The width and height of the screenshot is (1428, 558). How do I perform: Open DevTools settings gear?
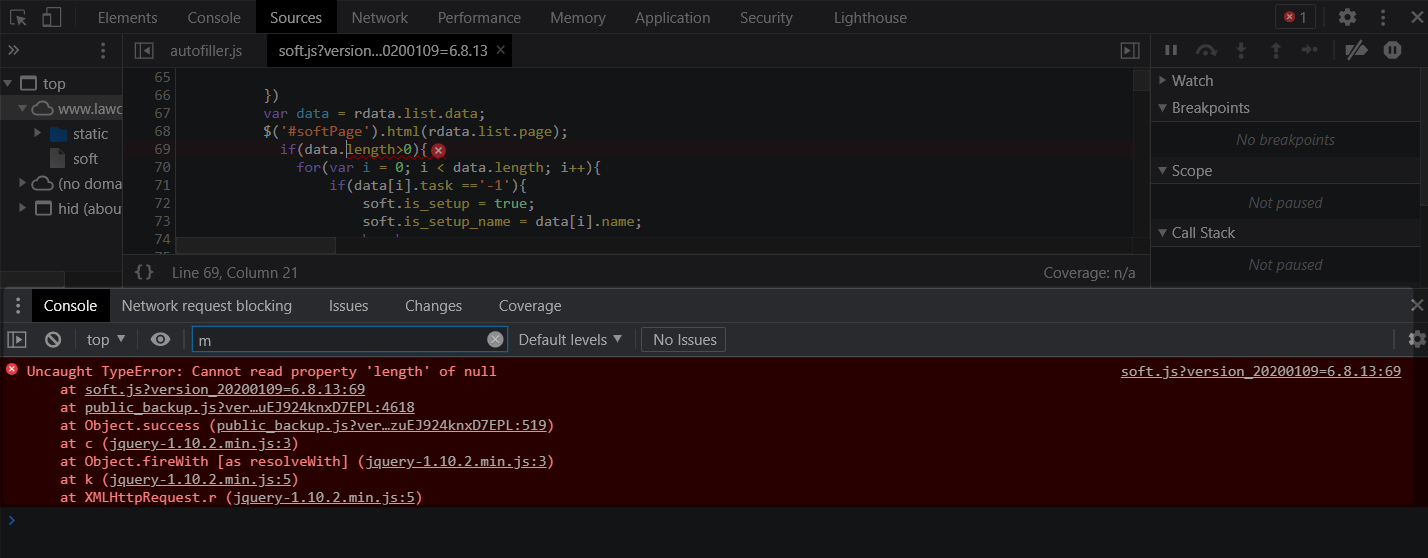coord(1347,17)
